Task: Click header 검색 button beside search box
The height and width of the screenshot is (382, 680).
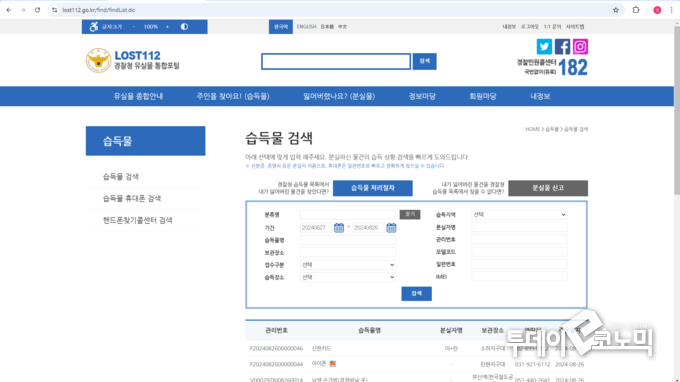Action: (x=425, y=61)
